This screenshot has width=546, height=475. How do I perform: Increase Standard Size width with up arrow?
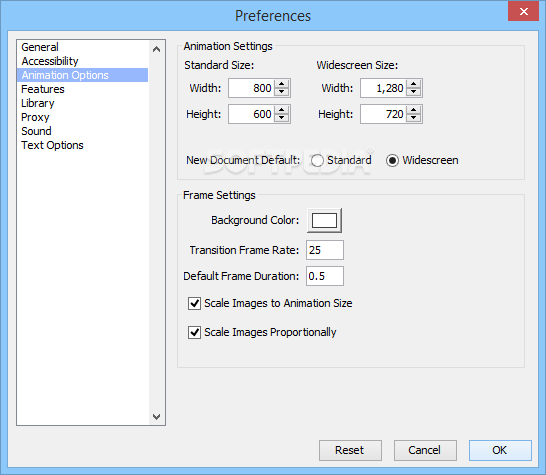click(281, 84)
